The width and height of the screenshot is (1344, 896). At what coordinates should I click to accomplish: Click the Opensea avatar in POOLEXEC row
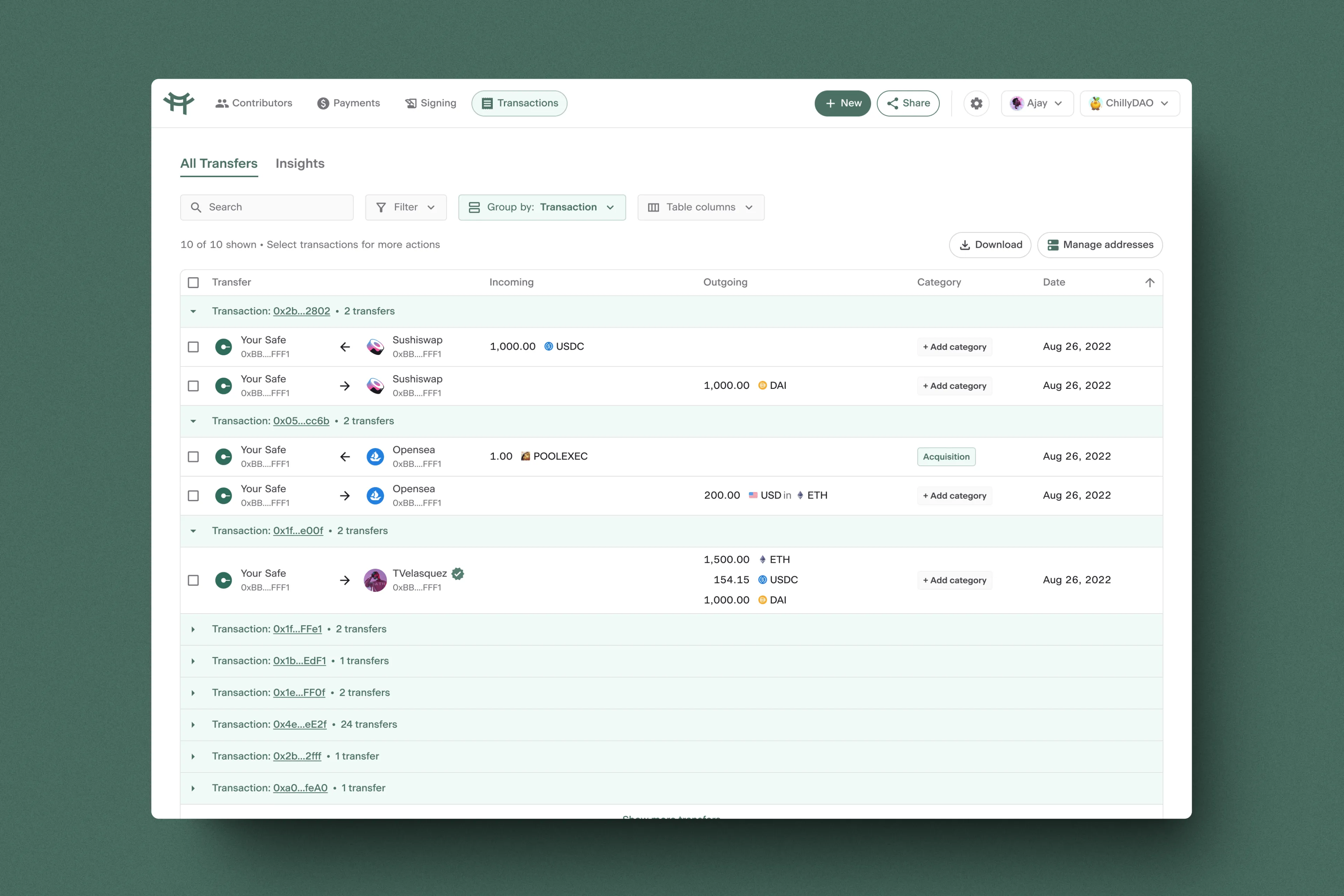(375, 456)
